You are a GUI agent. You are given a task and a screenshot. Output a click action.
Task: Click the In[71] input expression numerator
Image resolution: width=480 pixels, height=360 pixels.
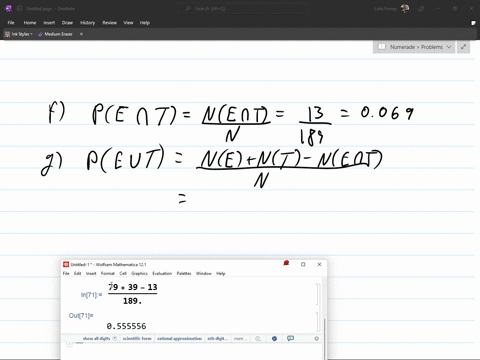tap(133, 287)
